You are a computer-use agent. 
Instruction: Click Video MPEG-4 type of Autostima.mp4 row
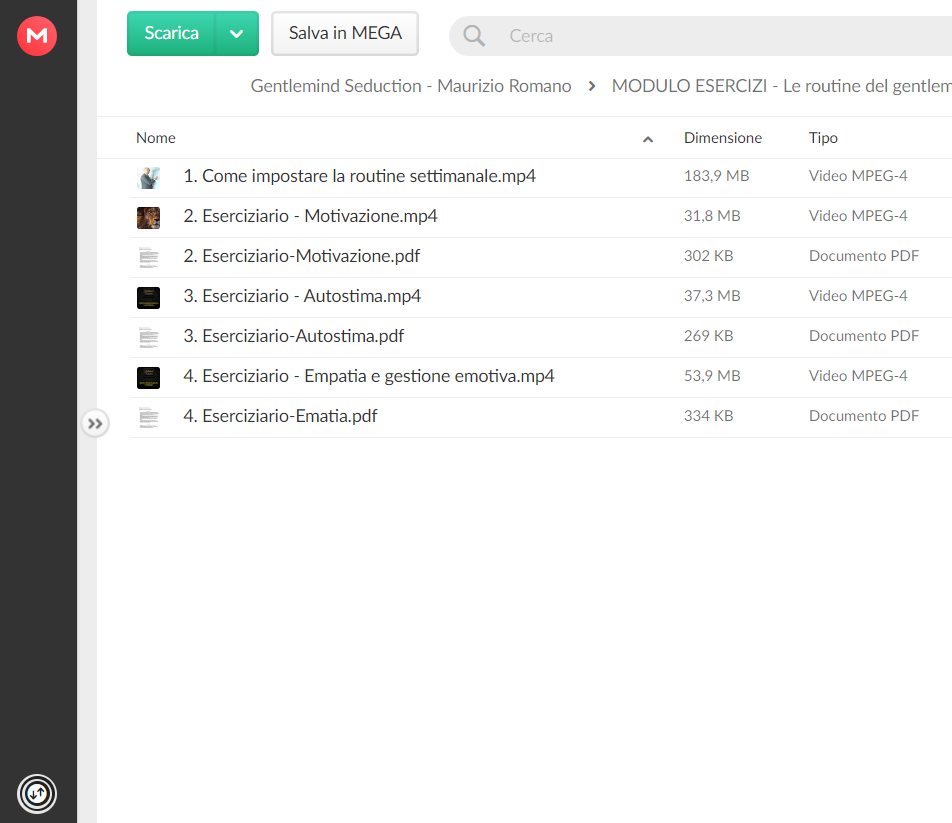point(858,296)
